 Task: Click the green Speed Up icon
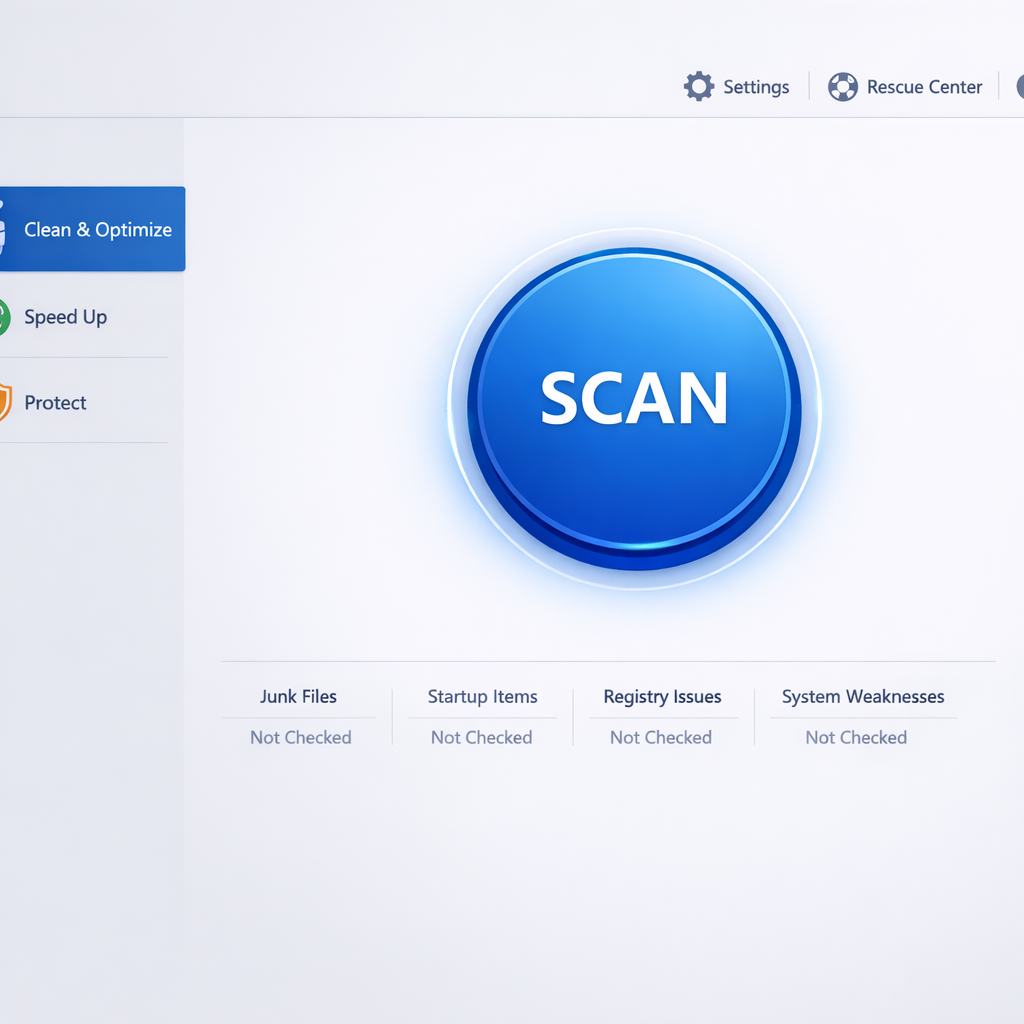pyautogui.click(x=5, y=317)
